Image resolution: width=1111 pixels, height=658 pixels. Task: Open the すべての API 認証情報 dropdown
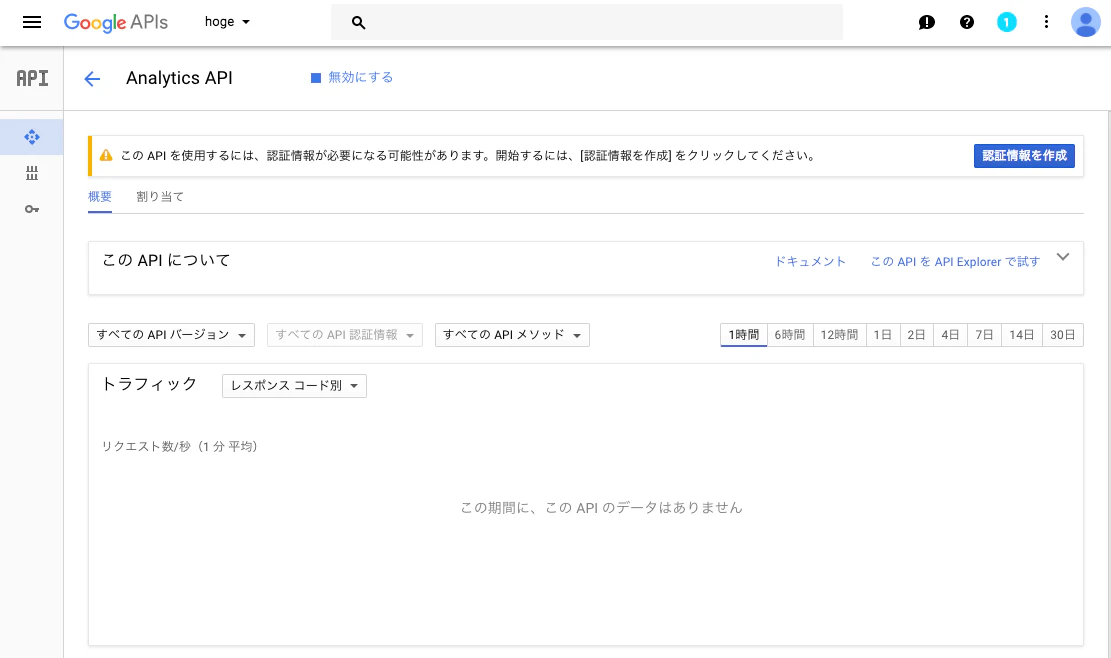344,335
